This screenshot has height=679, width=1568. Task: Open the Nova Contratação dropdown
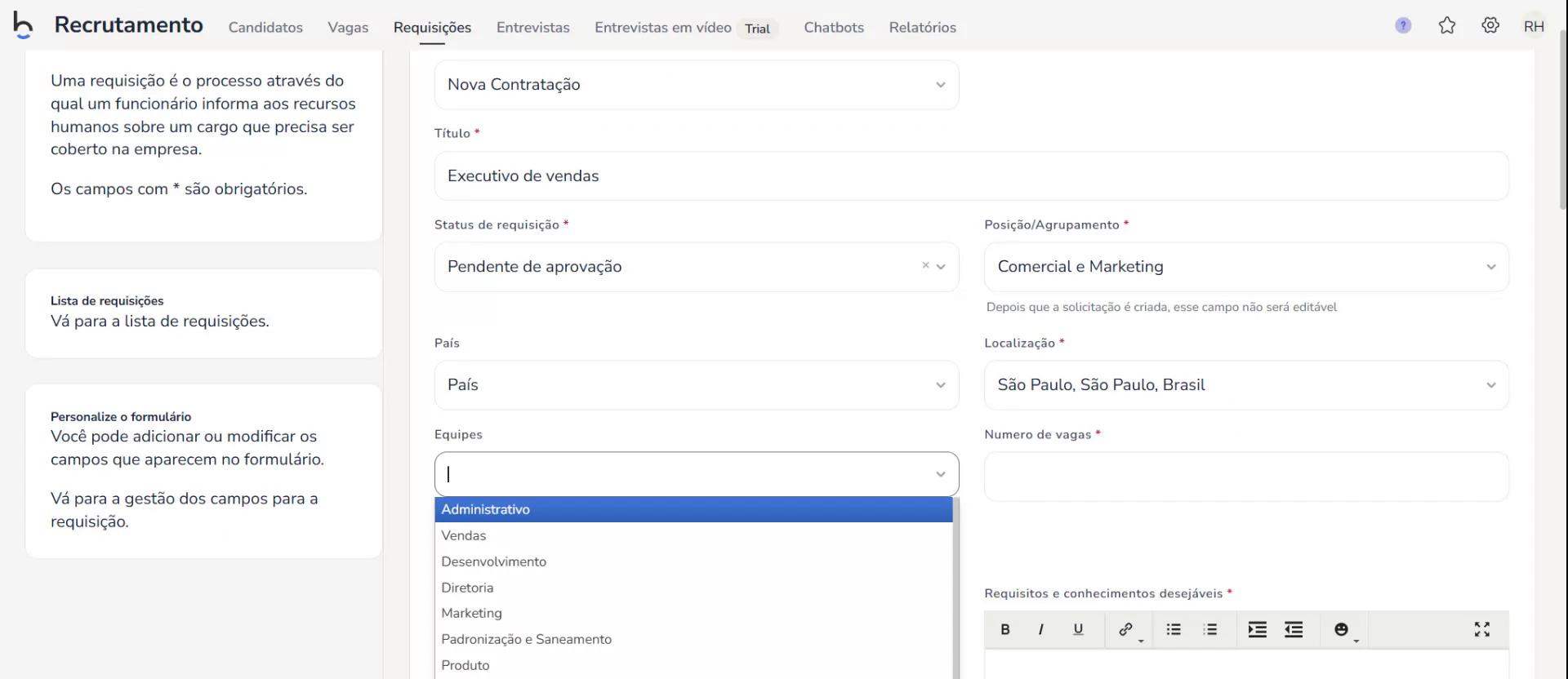697,85
